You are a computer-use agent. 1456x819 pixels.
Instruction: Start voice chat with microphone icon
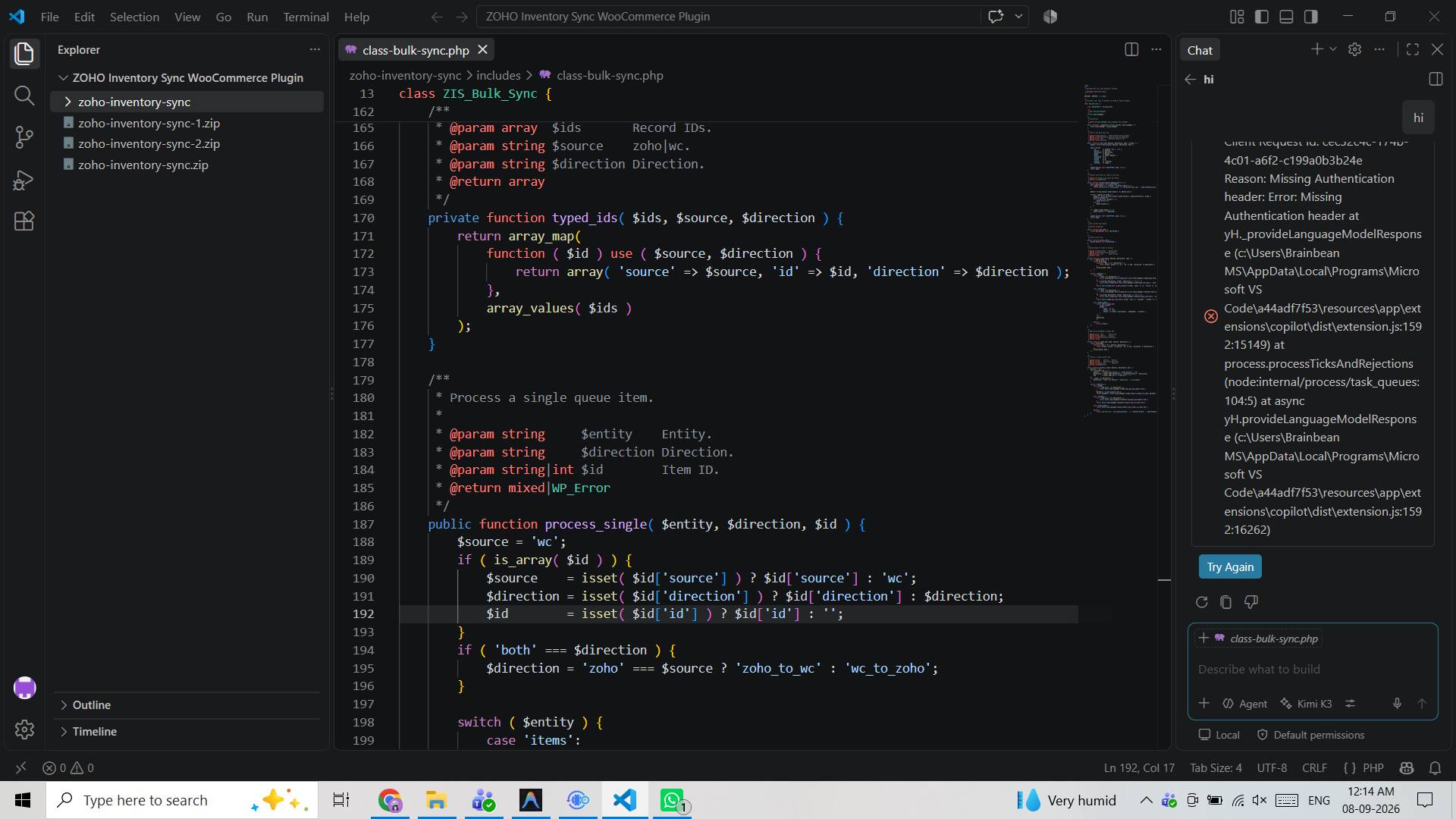pos(1397,704)
